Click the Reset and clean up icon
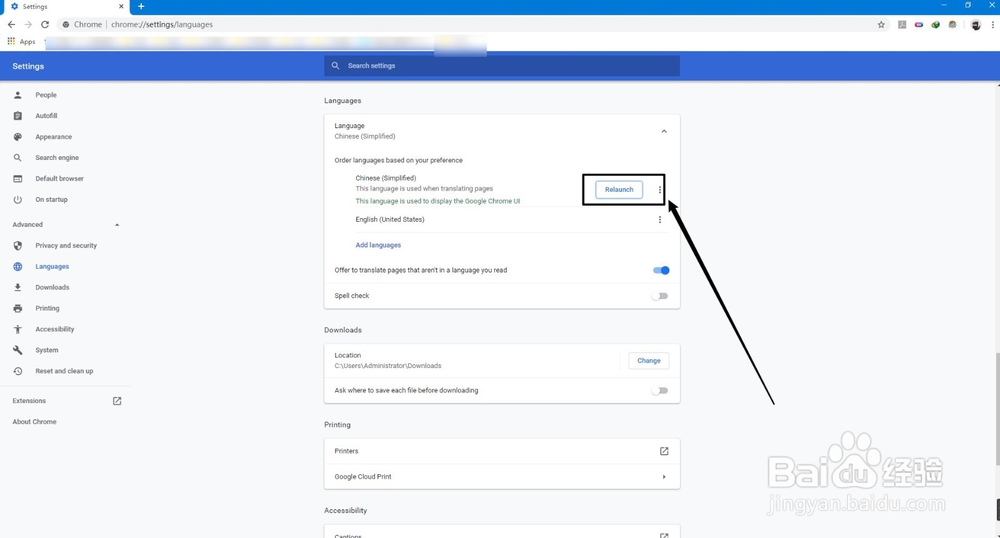The height and width of the screenshot is (538, 1000). pos(18,371)
